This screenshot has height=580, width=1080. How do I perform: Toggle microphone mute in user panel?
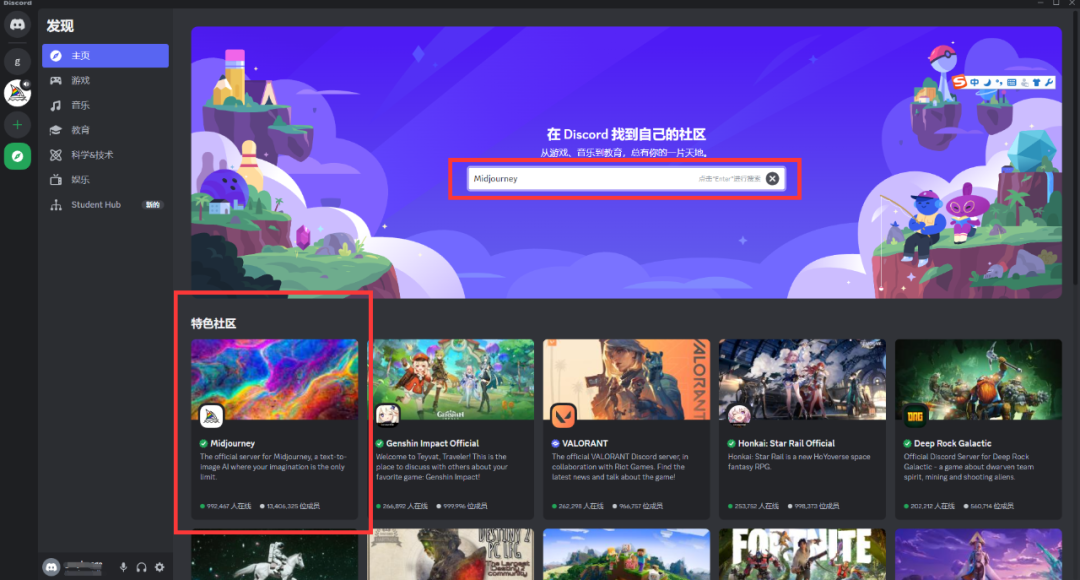tap(123, 567)
